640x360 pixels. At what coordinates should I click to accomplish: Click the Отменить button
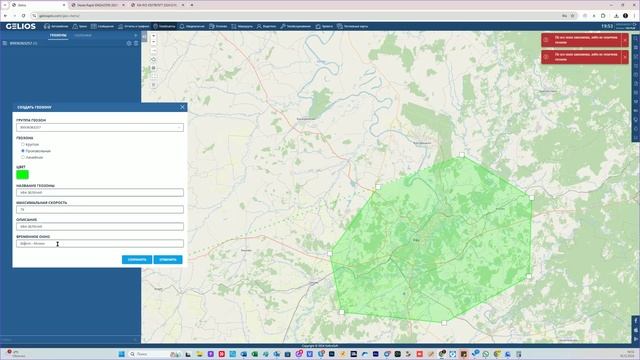pos(168,260)
